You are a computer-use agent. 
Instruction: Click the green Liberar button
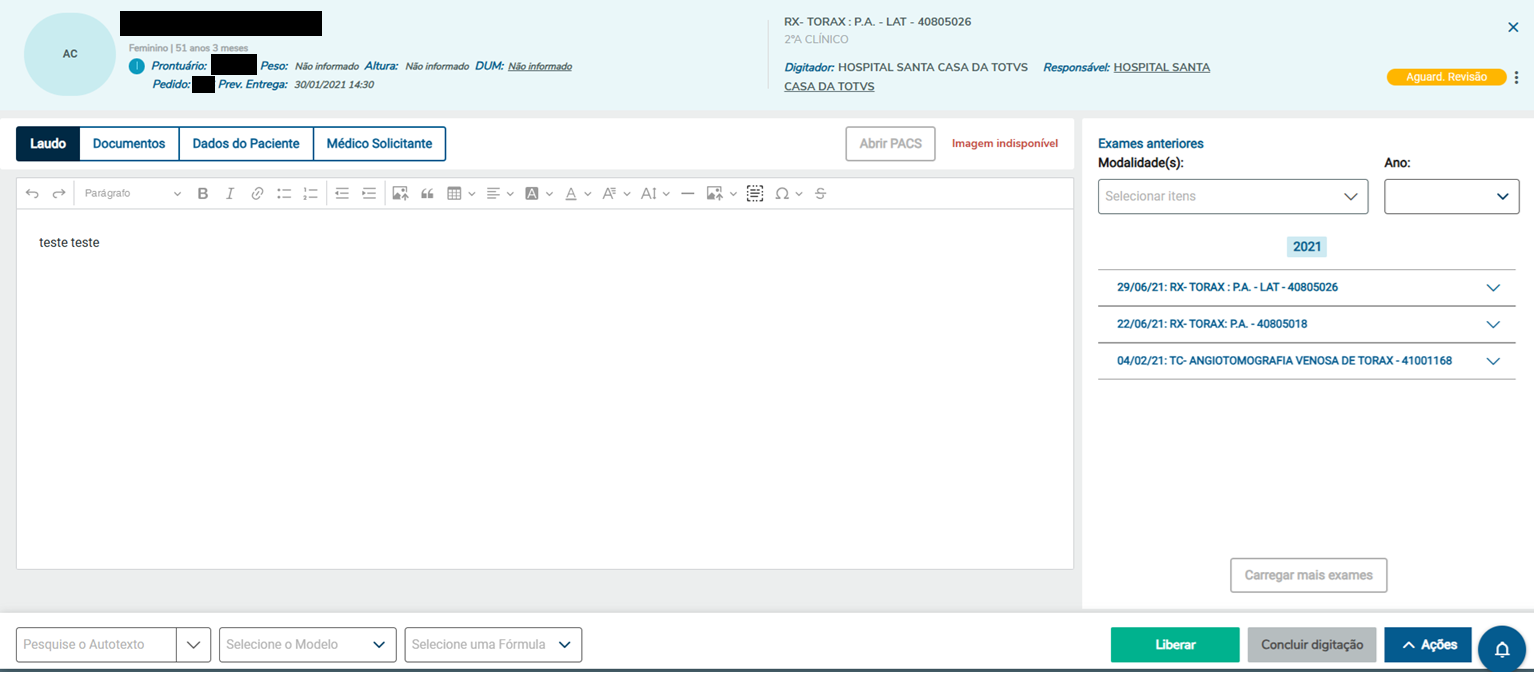(1175, 645)
